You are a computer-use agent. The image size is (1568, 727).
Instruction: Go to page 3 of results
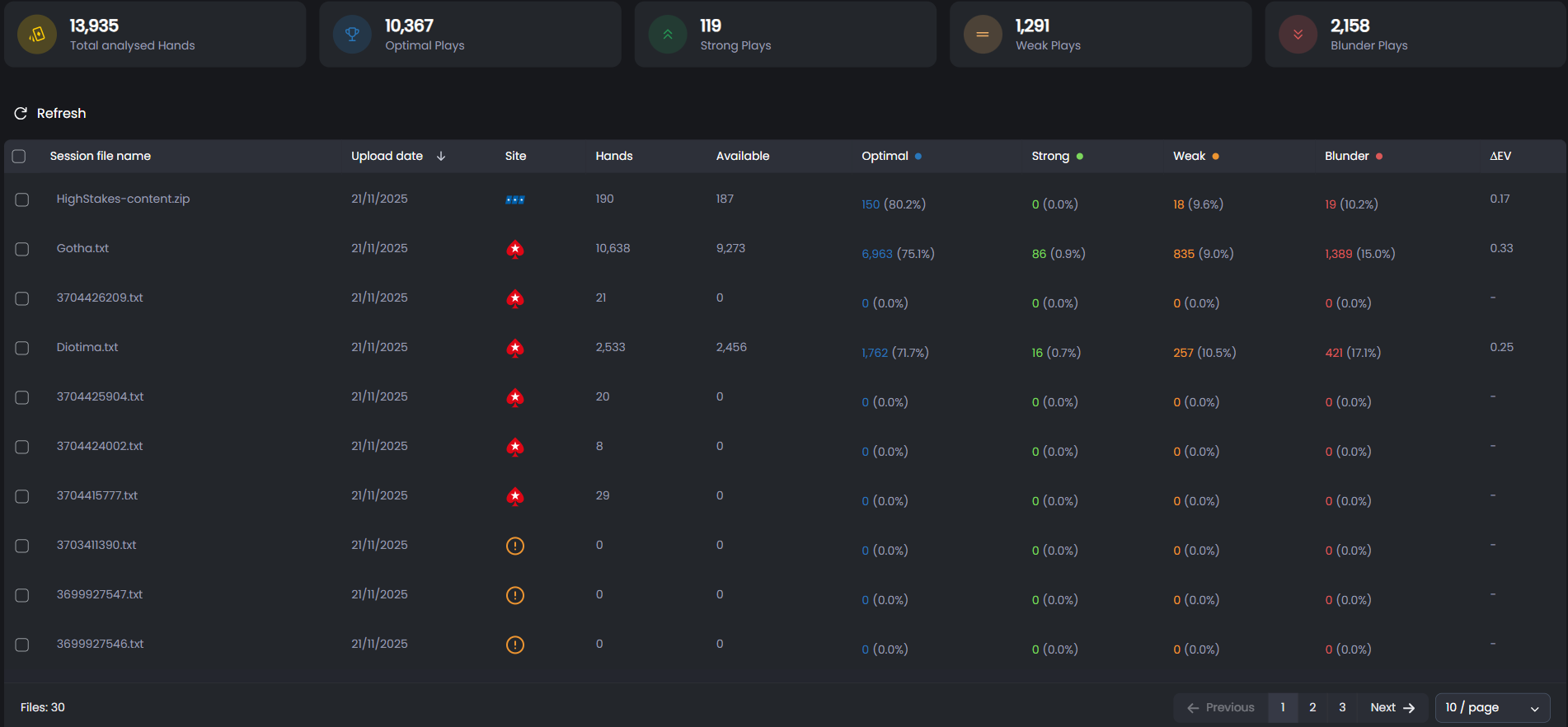click(x=1342, y=707)
